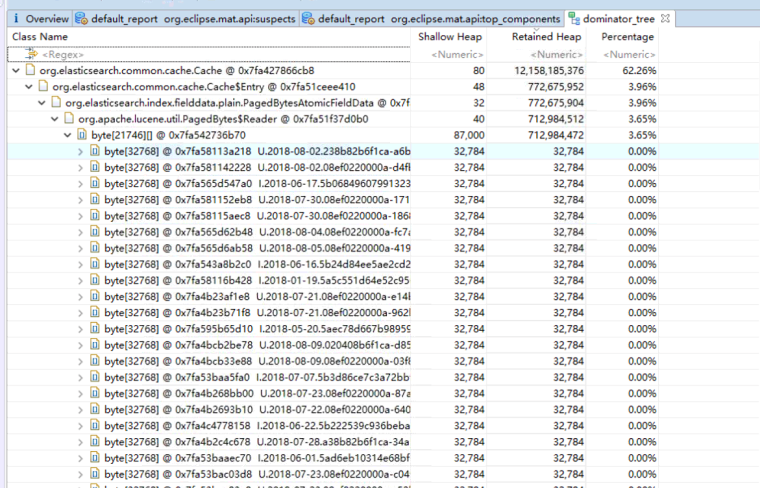Click the suspects report tab icon
The width and height of the screenshot is (760, 488).
(x=81, y=19)
